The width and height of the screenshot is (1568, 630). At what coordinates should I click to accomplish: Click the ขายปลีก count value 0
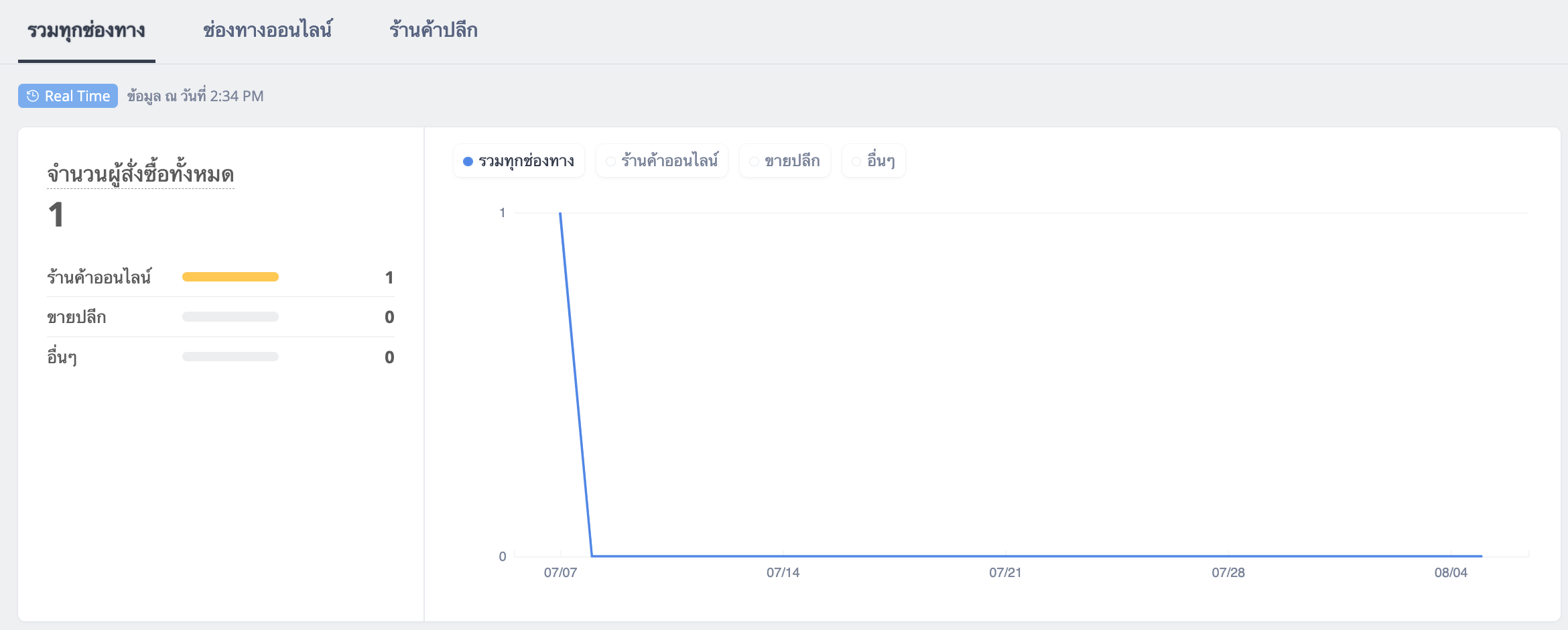pyautogui.click(x=389, y=317)
